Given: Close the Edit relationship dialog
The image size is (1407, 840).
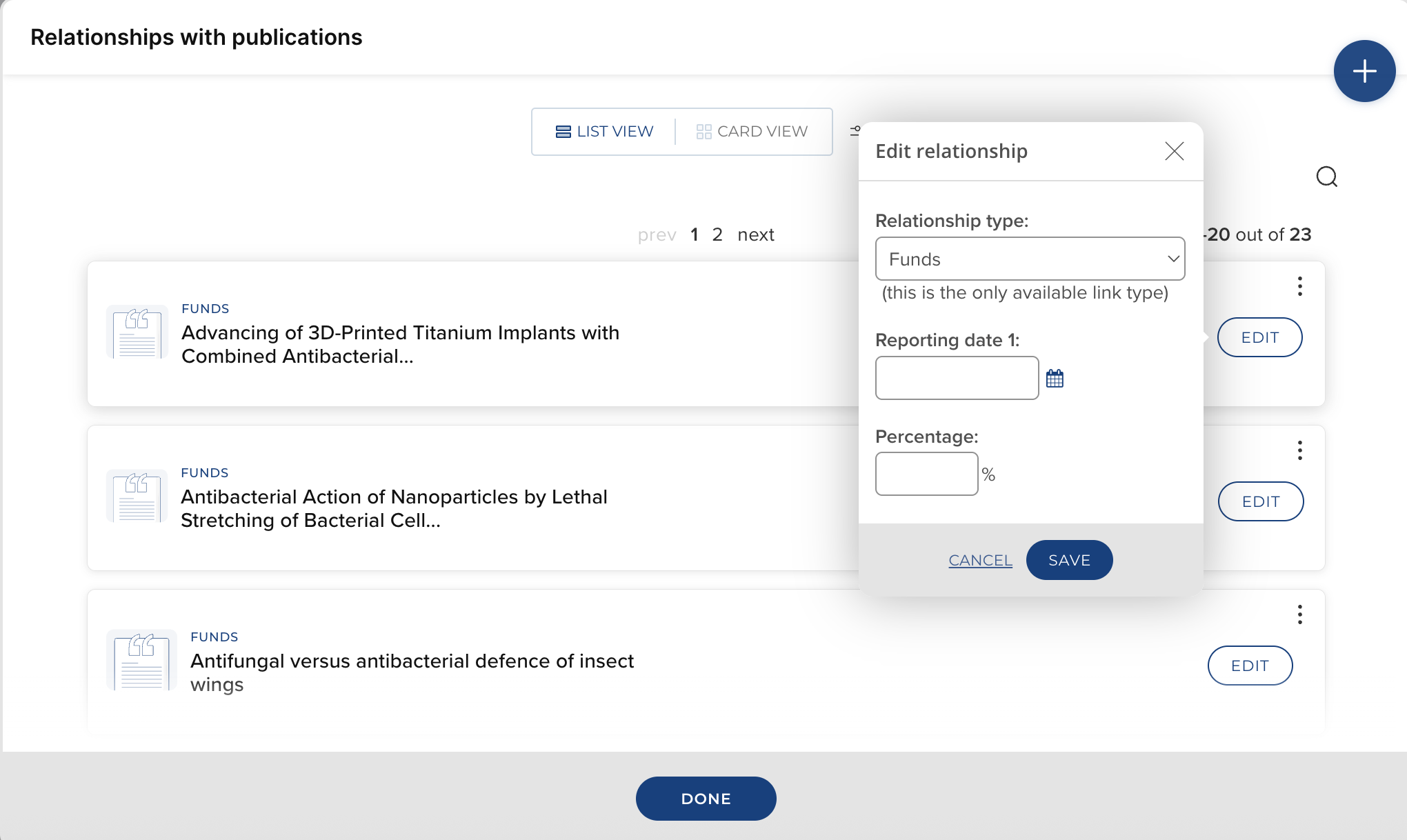Looking at the screenshot, I should 1174,151.
